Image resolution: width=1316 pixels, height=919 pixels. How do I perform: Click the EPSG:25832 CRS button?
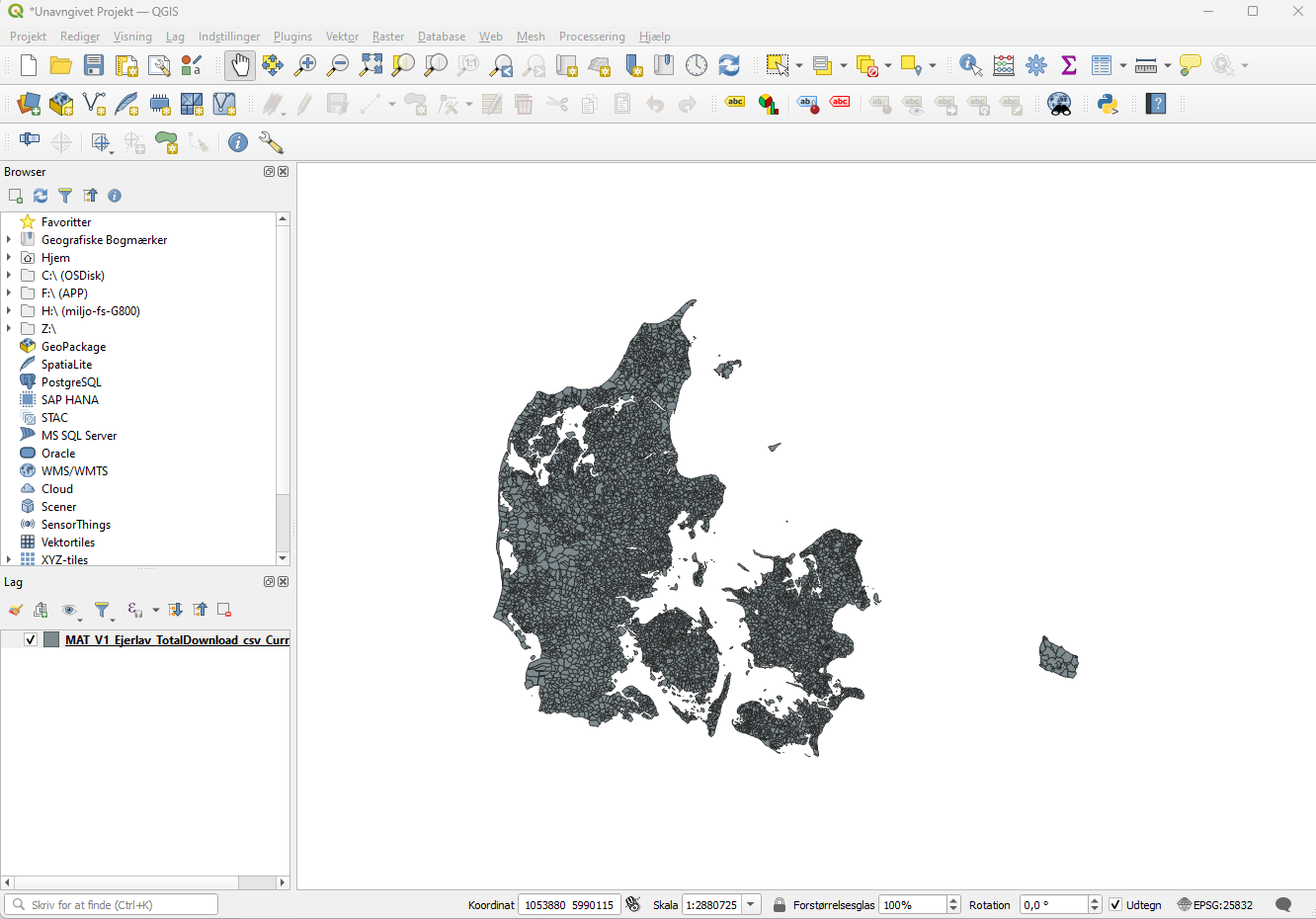pyautogui.click(x=1215, y=904)
